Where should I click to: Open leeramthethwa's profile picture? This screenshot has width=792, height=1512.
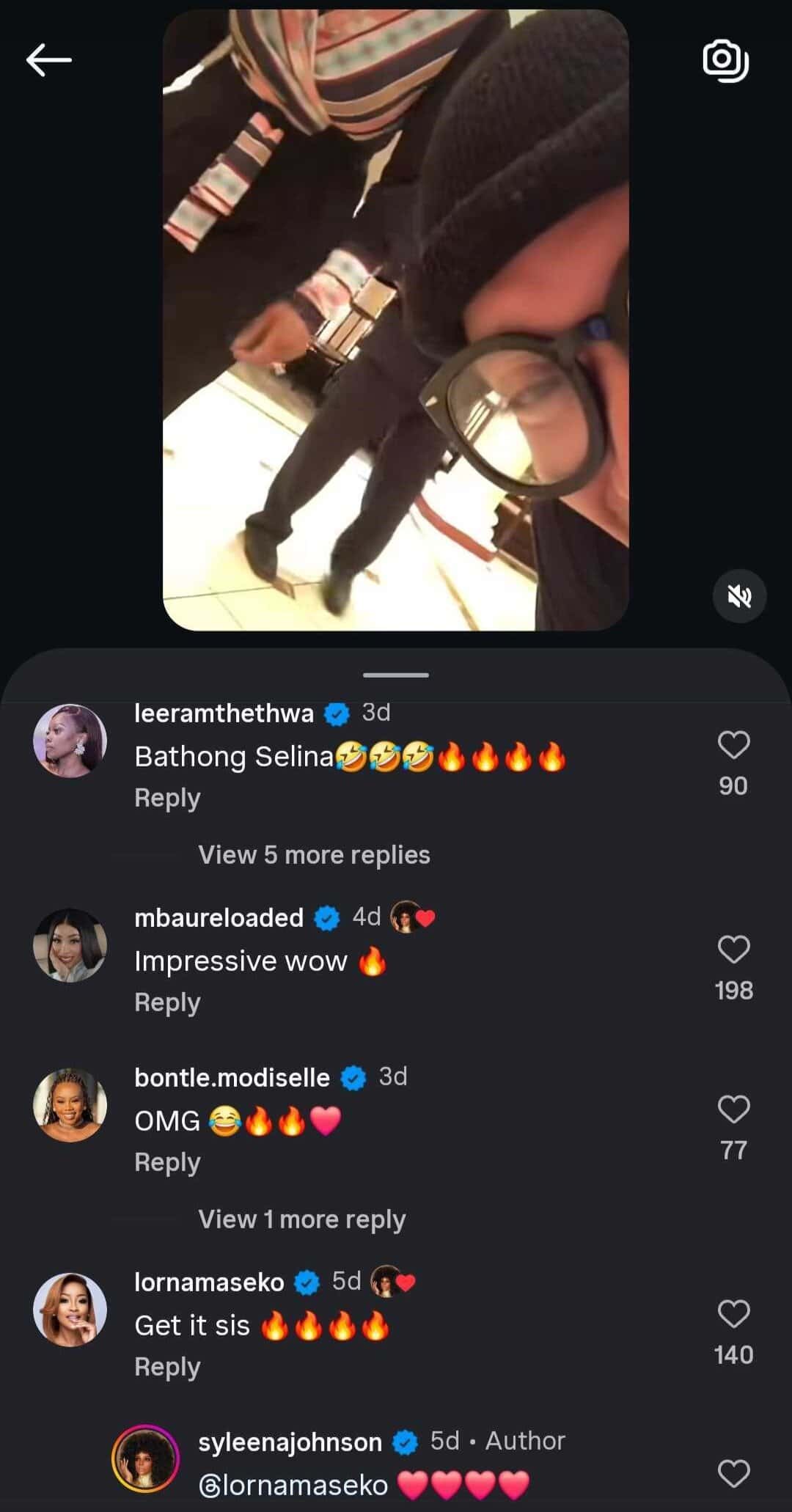[x=70, y=741]
